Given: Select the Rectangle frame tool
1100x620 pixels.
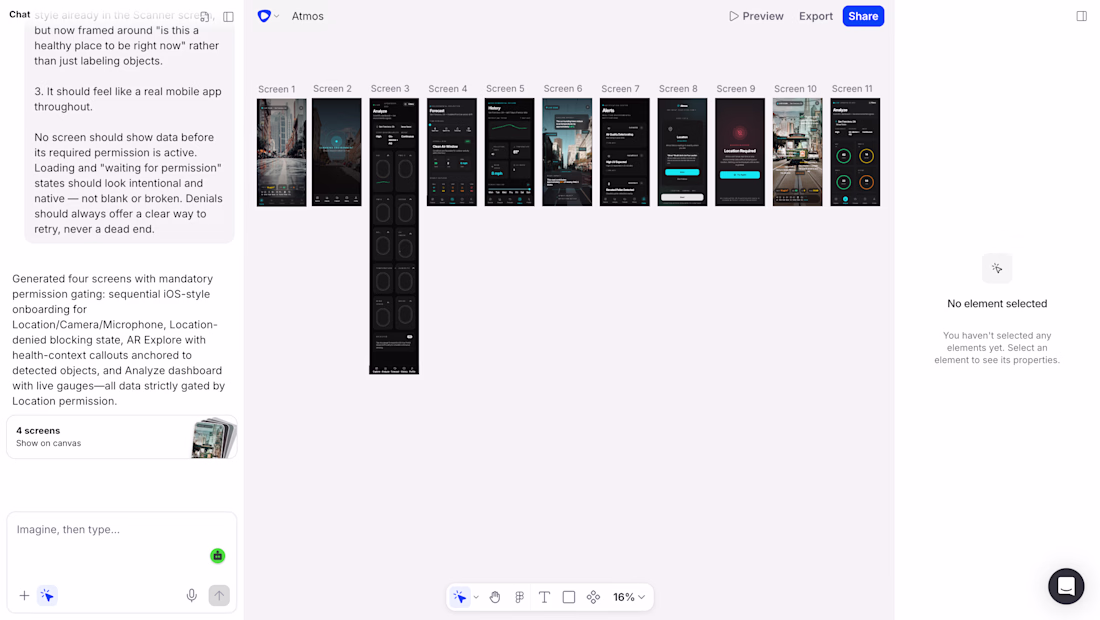Looking at the screenshot, I should 569,597.
